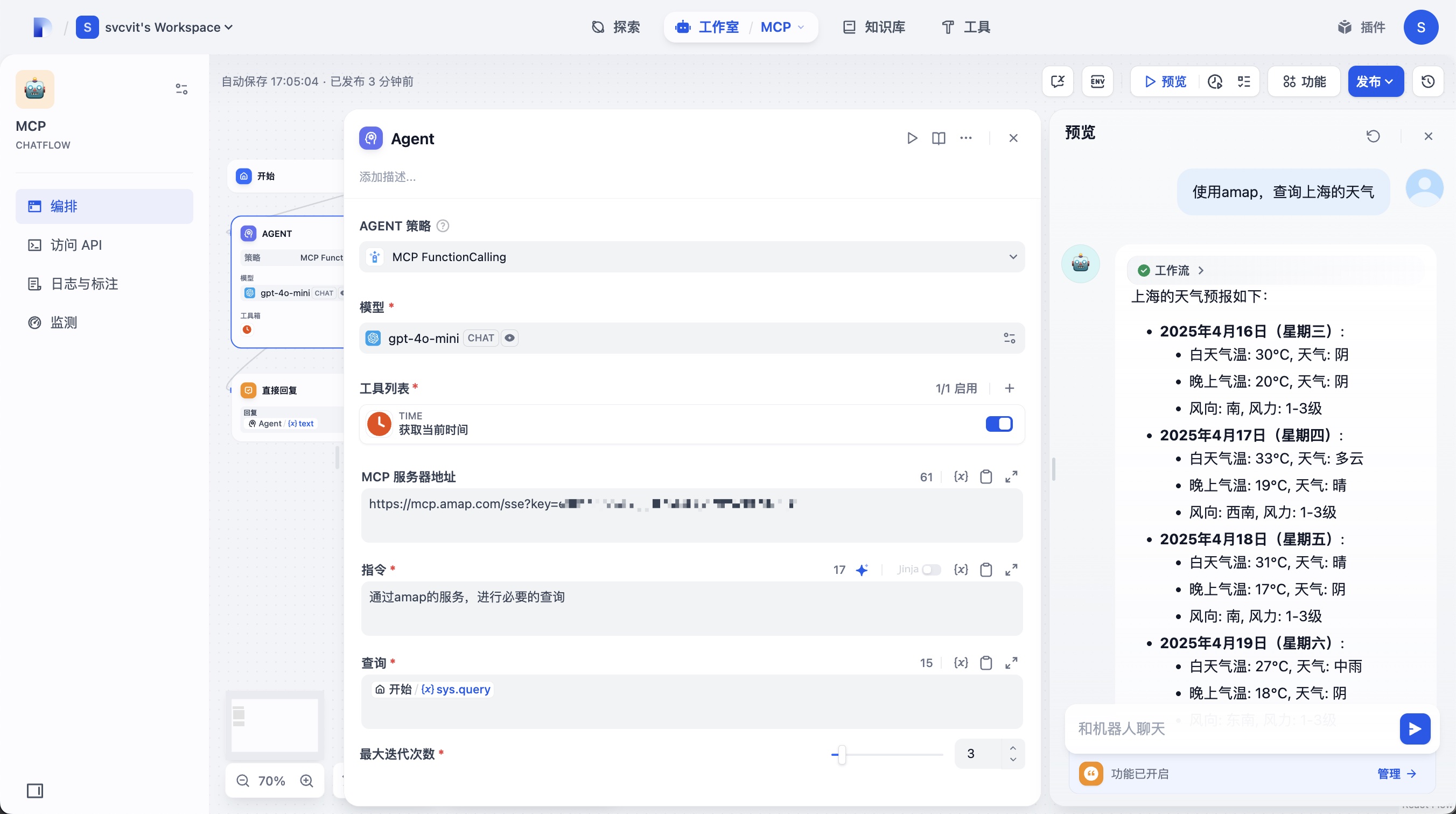Select 日志与标注 in sidebar
Viewport: 1456px width, 814px height.
[83, 284]
